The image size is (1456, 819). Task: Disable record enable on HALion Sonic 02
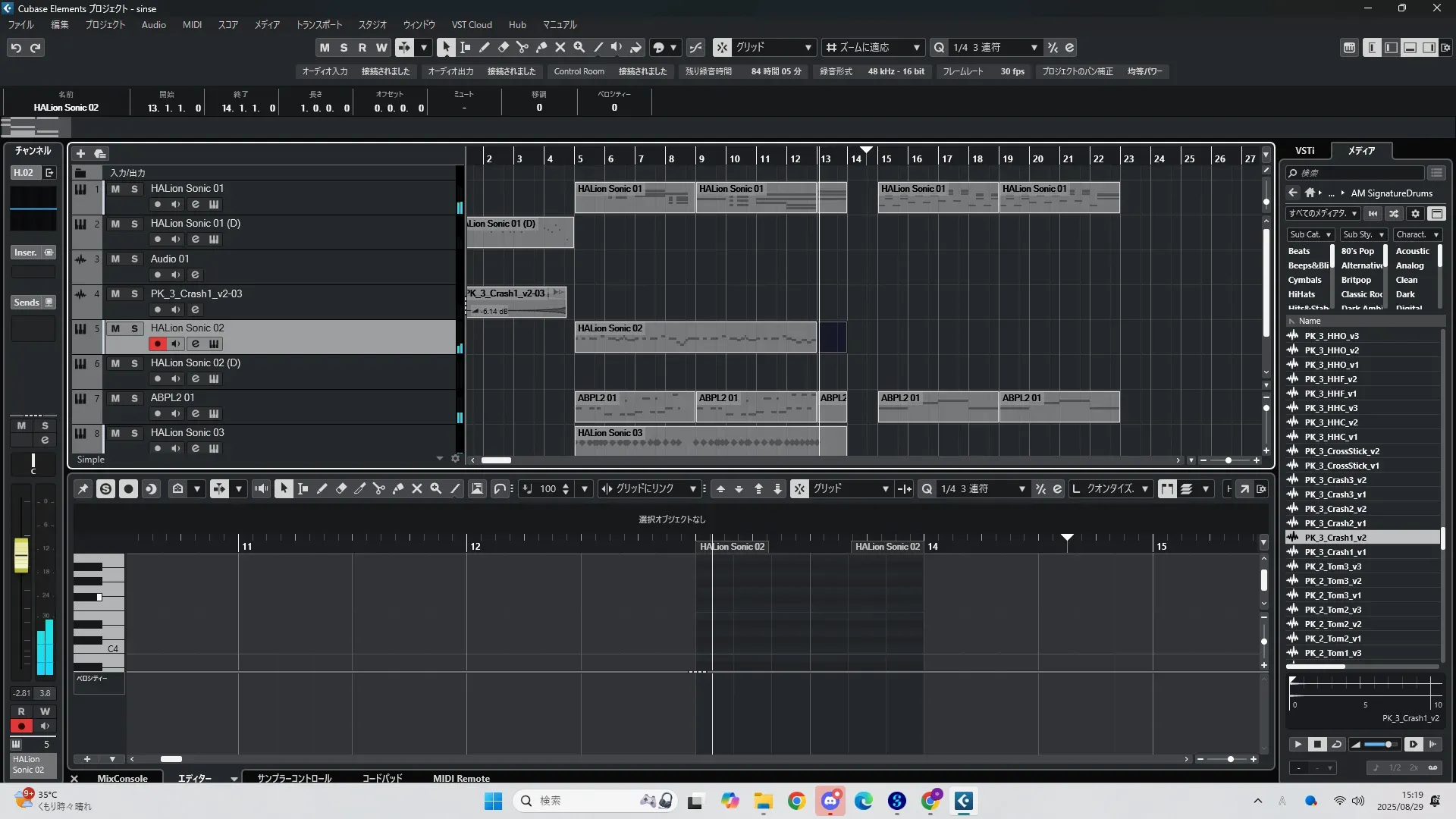click(x=157, y=344)
